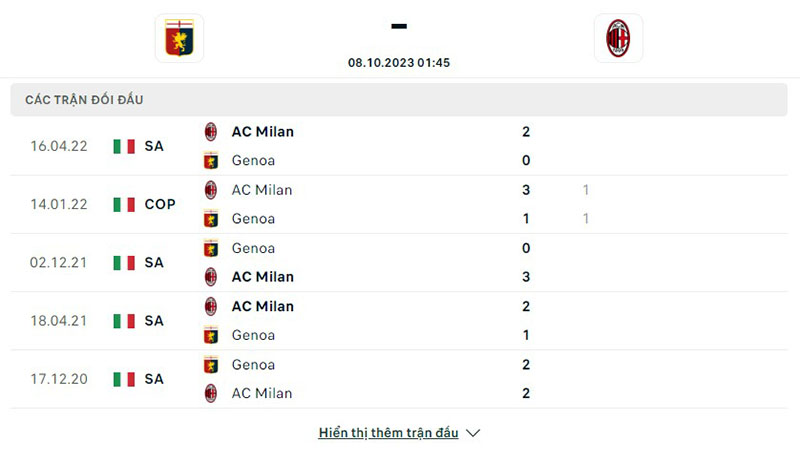Click AC Milan logo in the 16.04.22 match
Image resolution: width=800 pixels, height=463 pixels.
pos(211,131)
